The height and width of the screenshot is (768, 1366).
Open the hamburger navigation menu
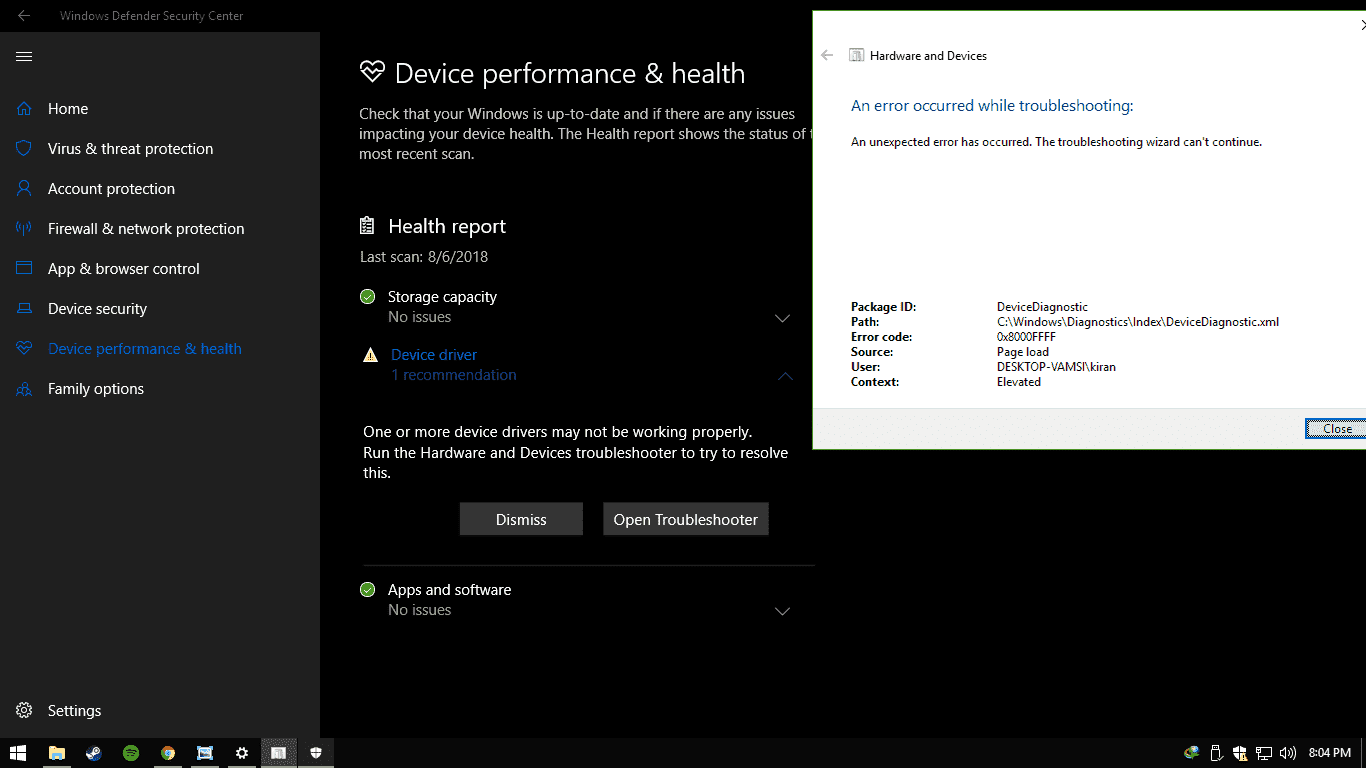click(x=24, y=57)
